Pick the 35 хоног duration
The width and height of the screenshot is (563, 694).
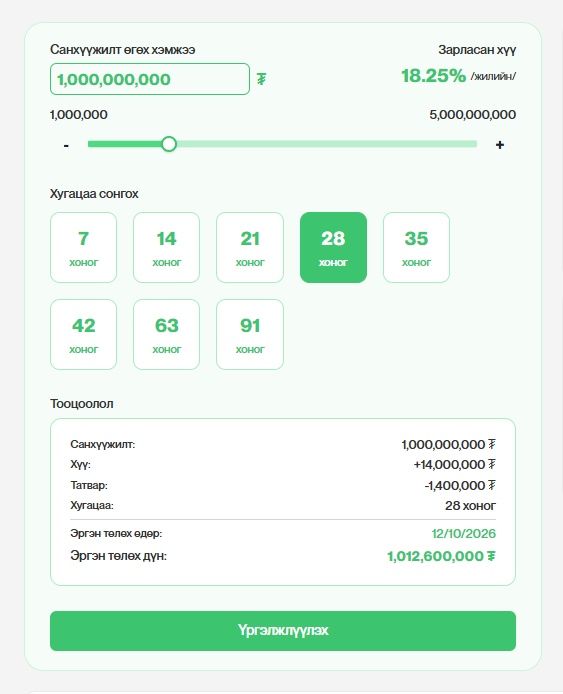coord(416,247)
